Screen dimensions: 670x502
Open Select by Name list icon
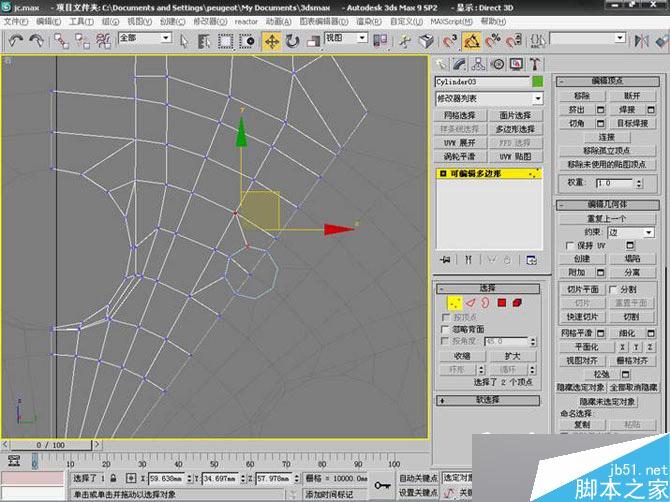click(x=204, y=41)
